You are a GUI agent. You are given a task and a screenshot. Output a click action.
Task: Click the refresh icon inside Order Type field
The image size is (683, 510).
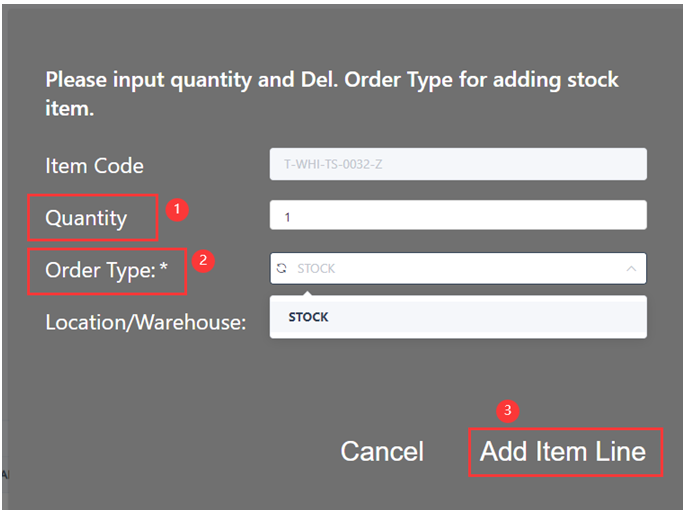[x=282, y=268]
